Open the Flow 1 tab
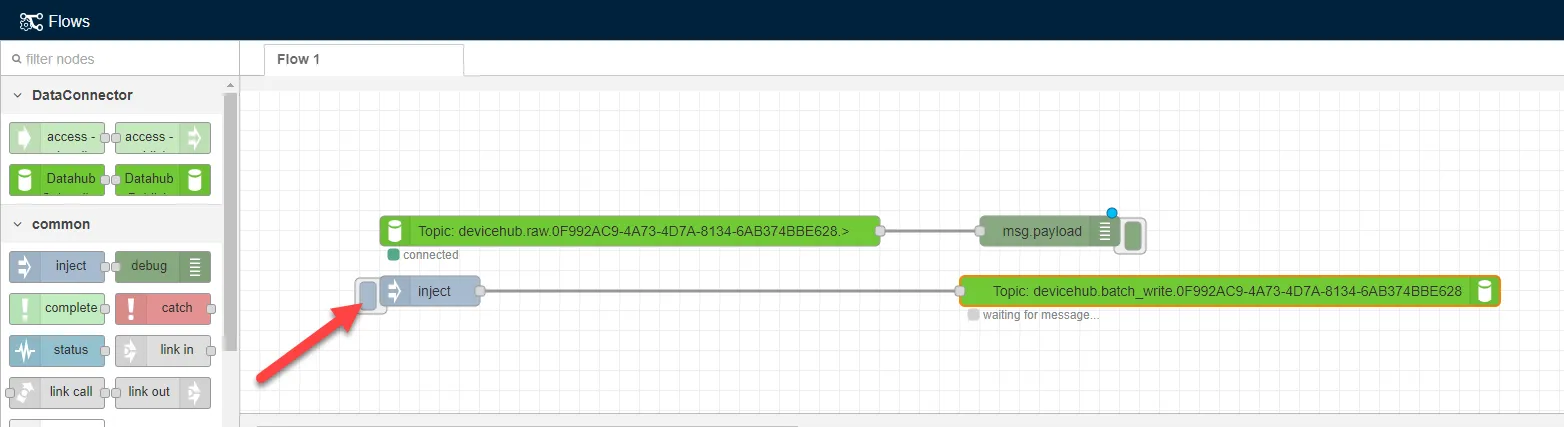 pos(364,59)
